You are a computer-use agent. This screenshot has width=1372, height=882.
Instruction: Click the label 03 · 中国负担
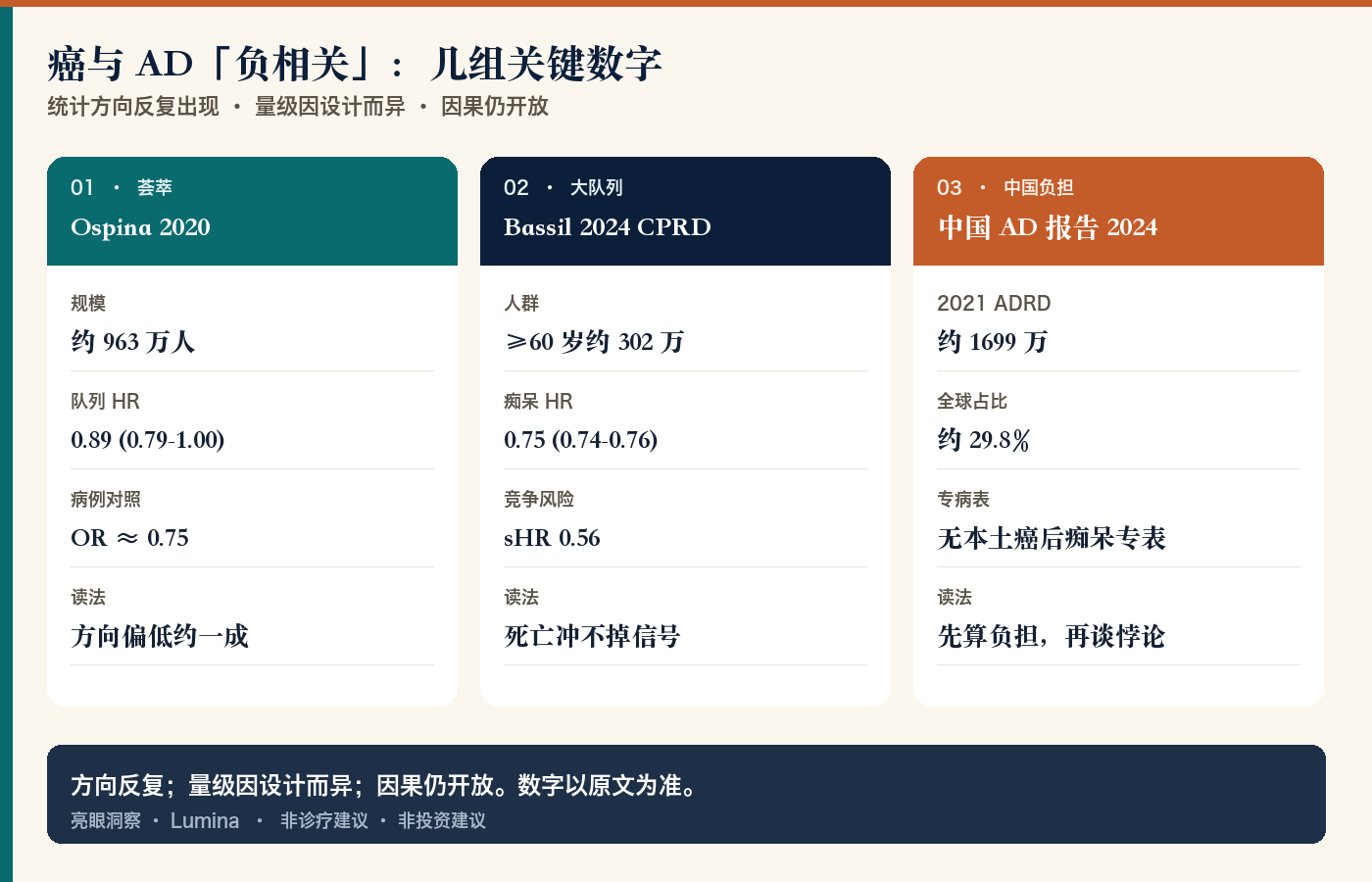1005,187
